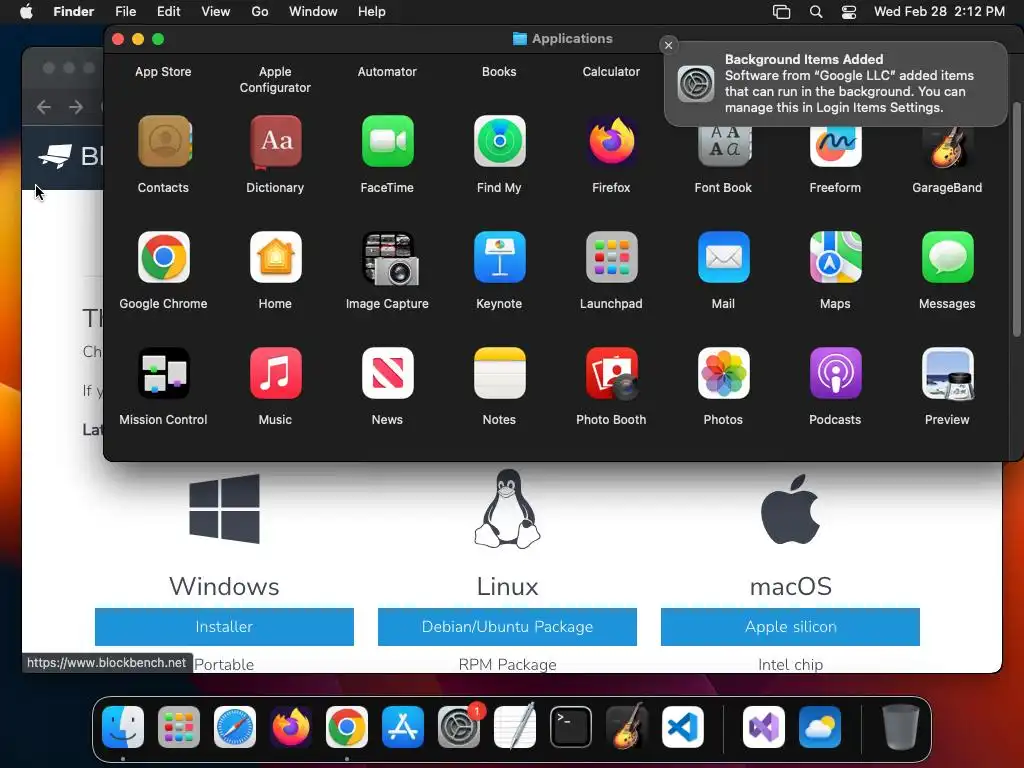
Task: Open Launchpad from the Dock
Action: 179,727
